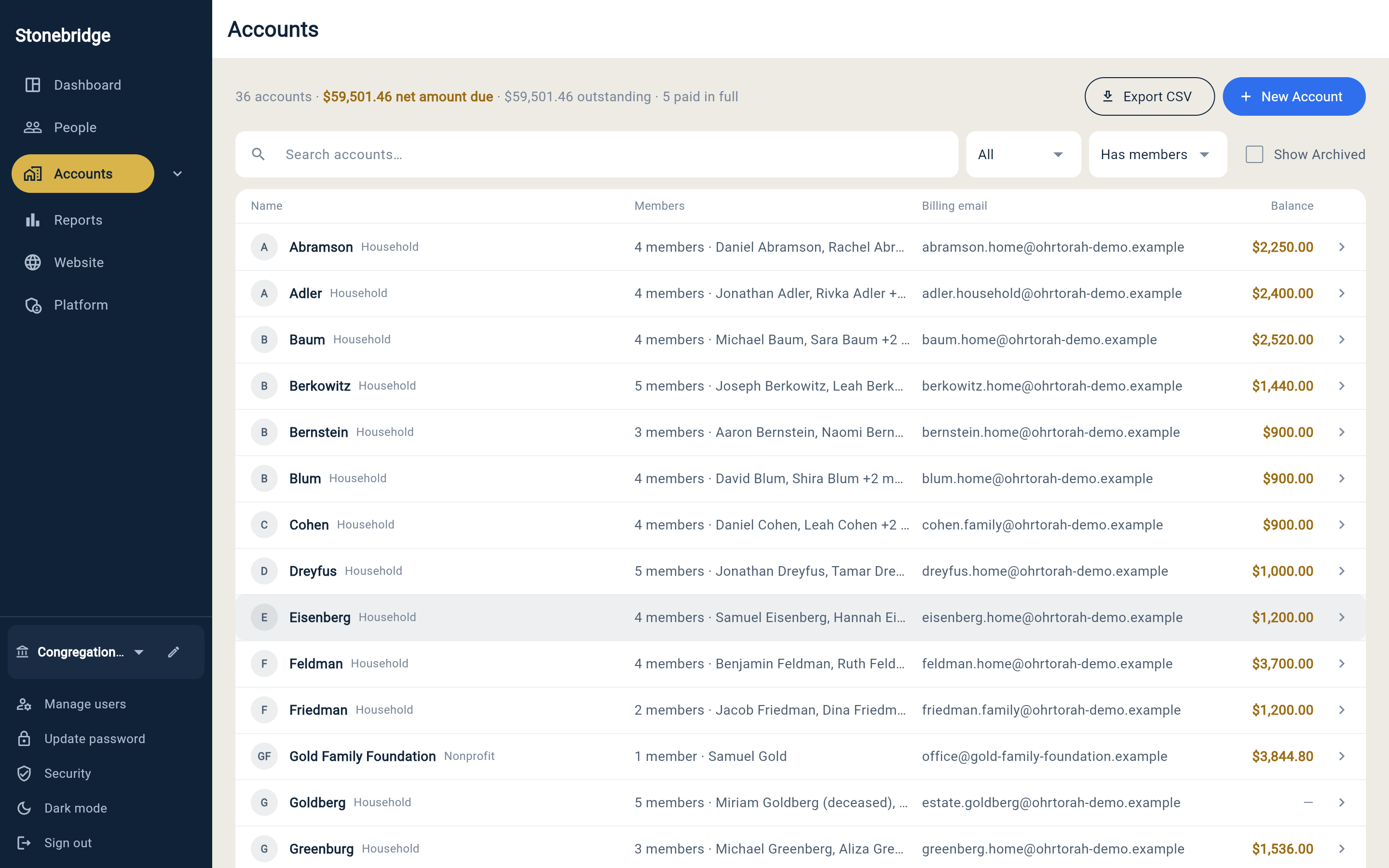Image resolution: width=1389 pixels, height=868 pixels.
Task: Open the All filter dropdown
Action: 1023,154
